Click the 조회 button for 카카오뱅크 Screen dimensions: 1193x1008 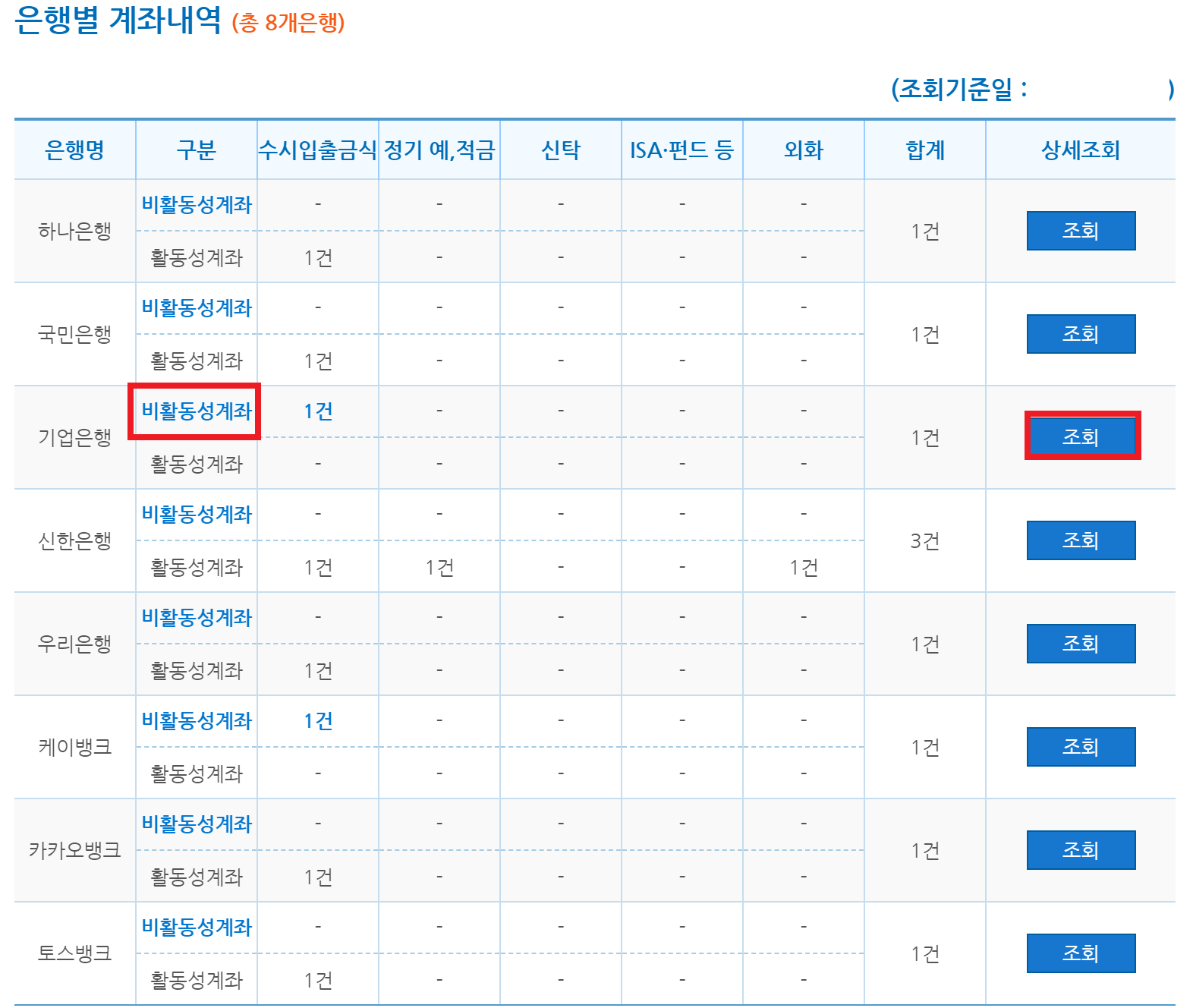1081,850
